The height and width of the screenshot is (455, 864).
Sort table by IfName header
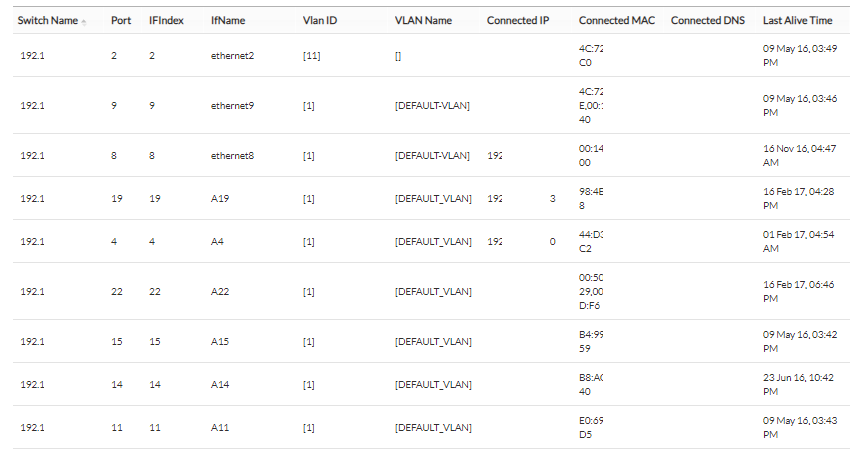pyautogui.click(x=224, y=20)
